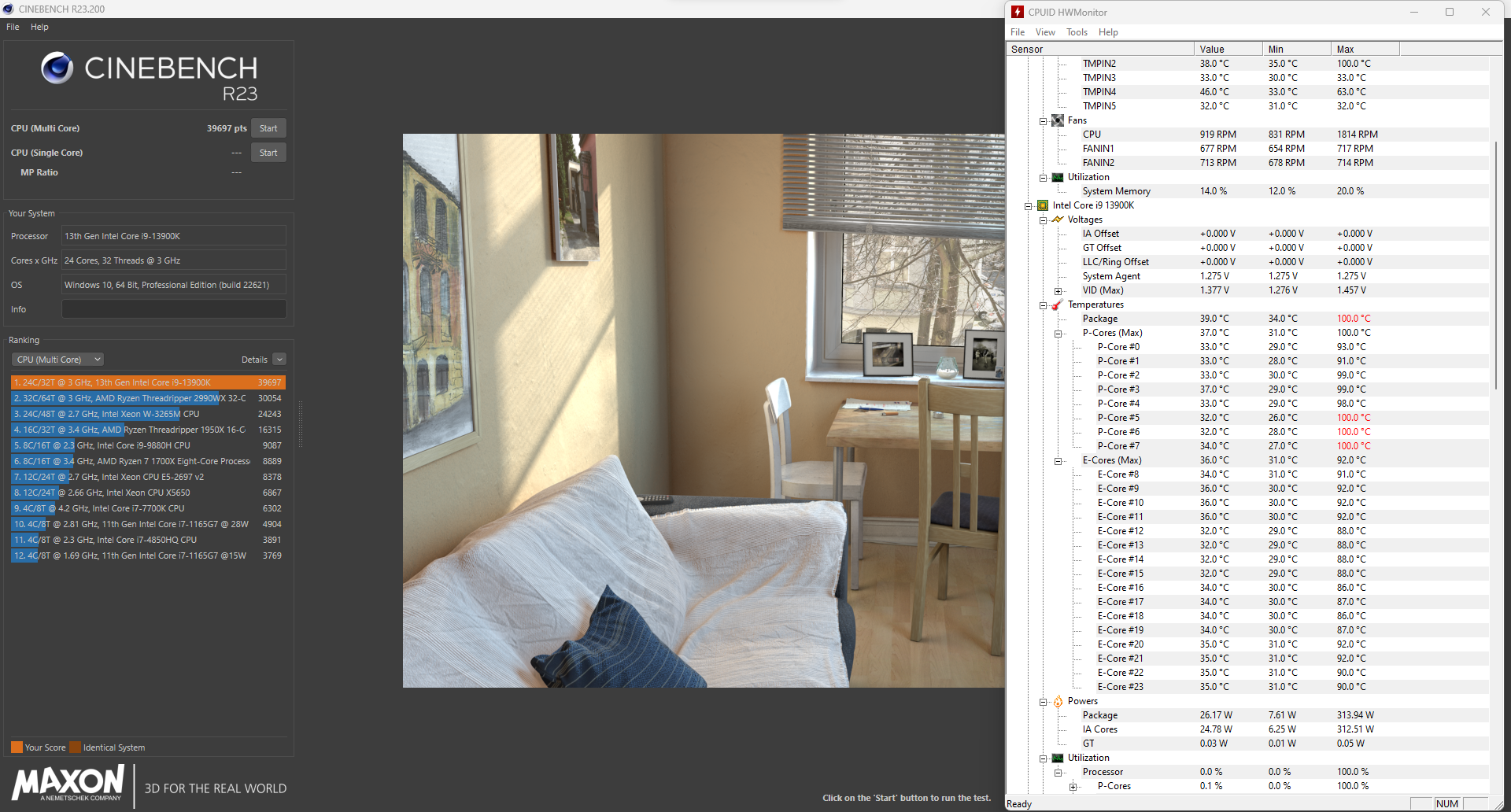Click the Cinebench R23 sphere logo
The image size is (1511, 812).
point(57,68)
